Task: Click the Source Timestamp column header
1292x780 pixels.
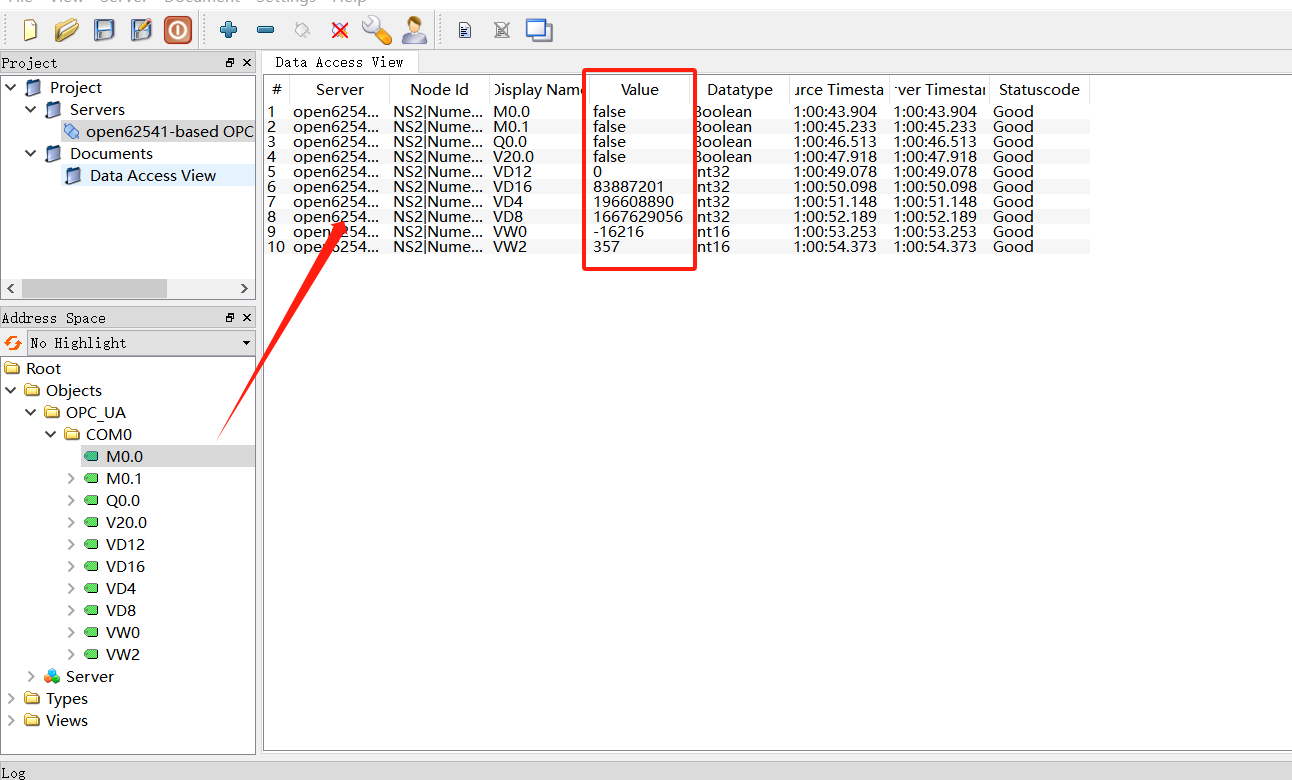Action: pos(840,90)
